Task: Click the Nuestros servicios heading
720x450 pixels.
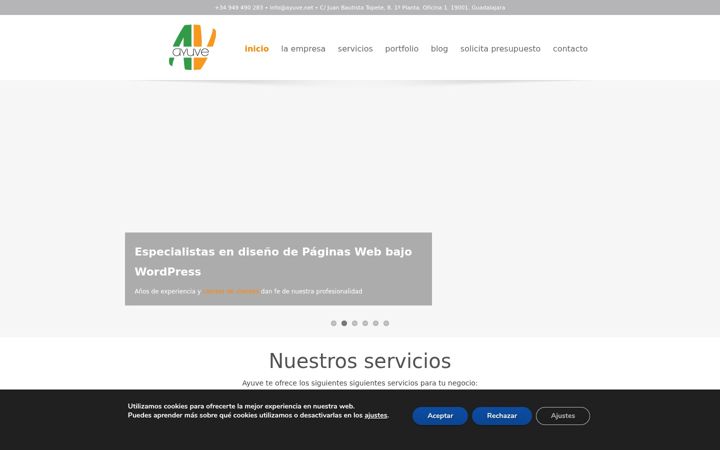Action: coord(360,360)
